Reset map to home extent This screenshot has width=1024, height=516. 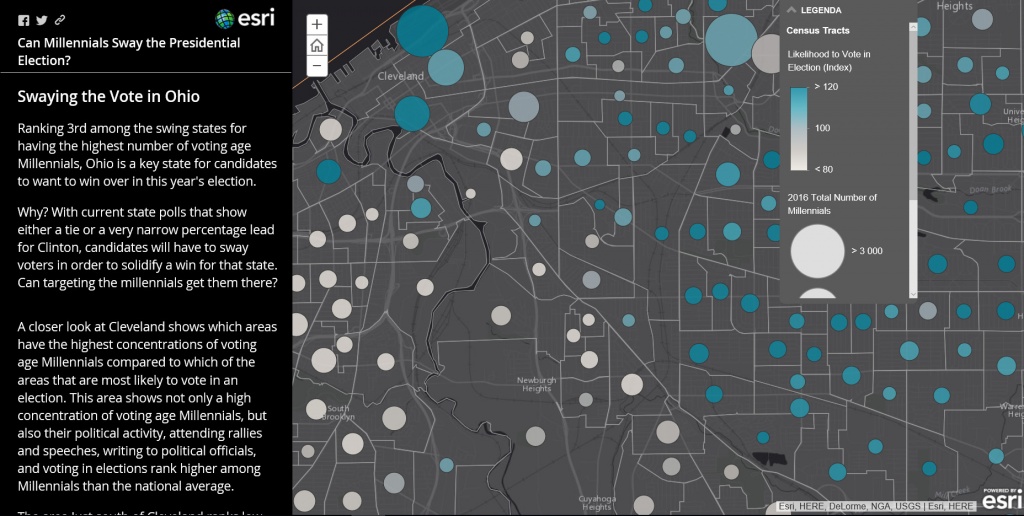tap(317, 45)
